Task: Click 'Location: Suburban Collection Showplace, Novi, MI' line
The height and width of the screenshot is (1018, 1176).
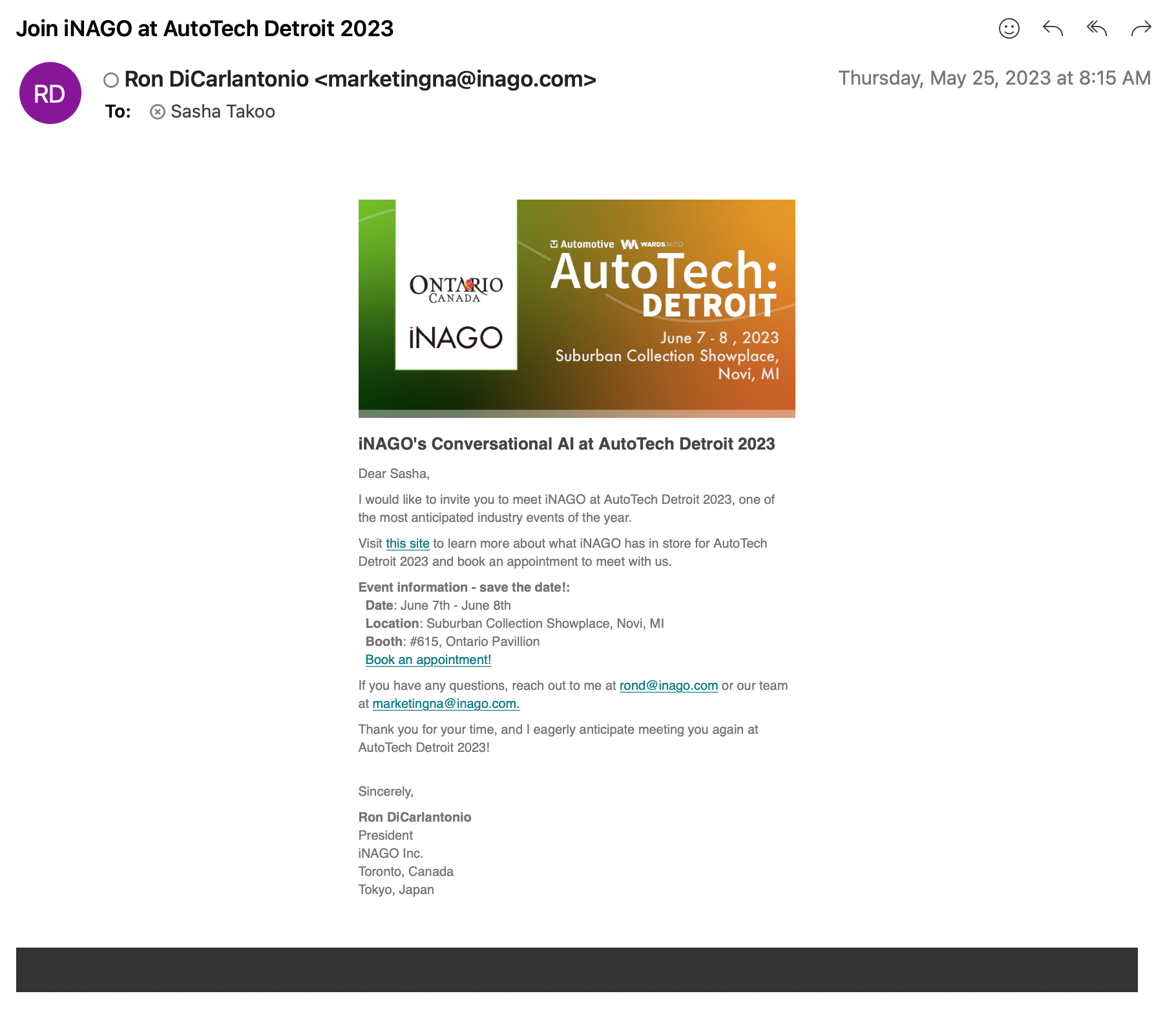Action: pos(514,623)
